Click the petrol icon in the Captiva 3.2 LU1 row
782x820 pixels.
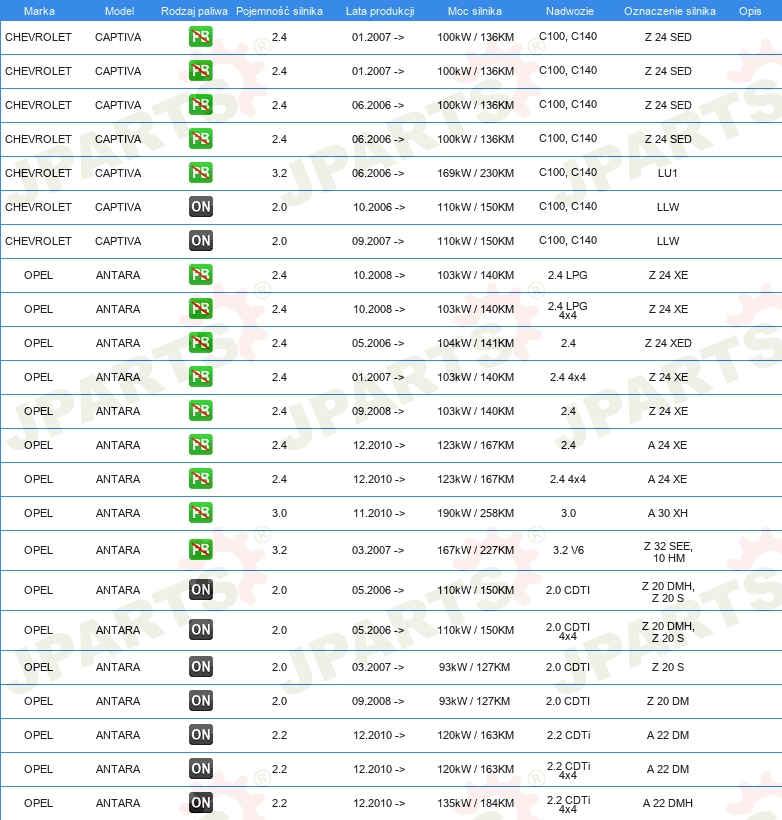coord(201,173)
